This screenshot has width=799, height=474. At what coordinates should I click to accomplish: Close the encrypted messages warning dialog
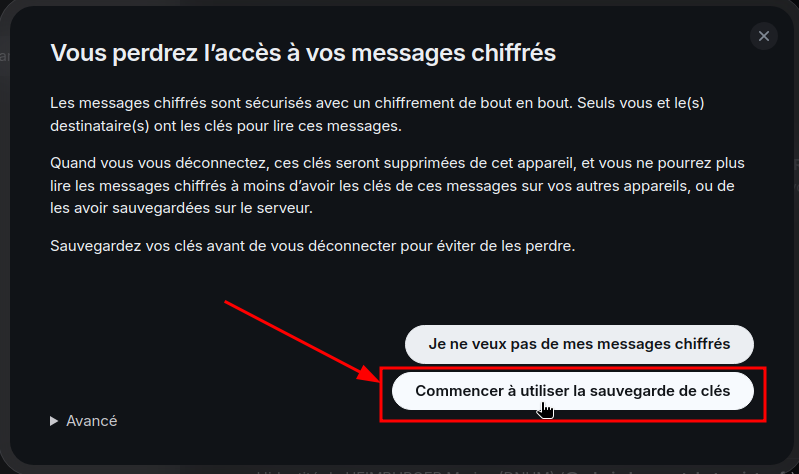coord(763,36)
